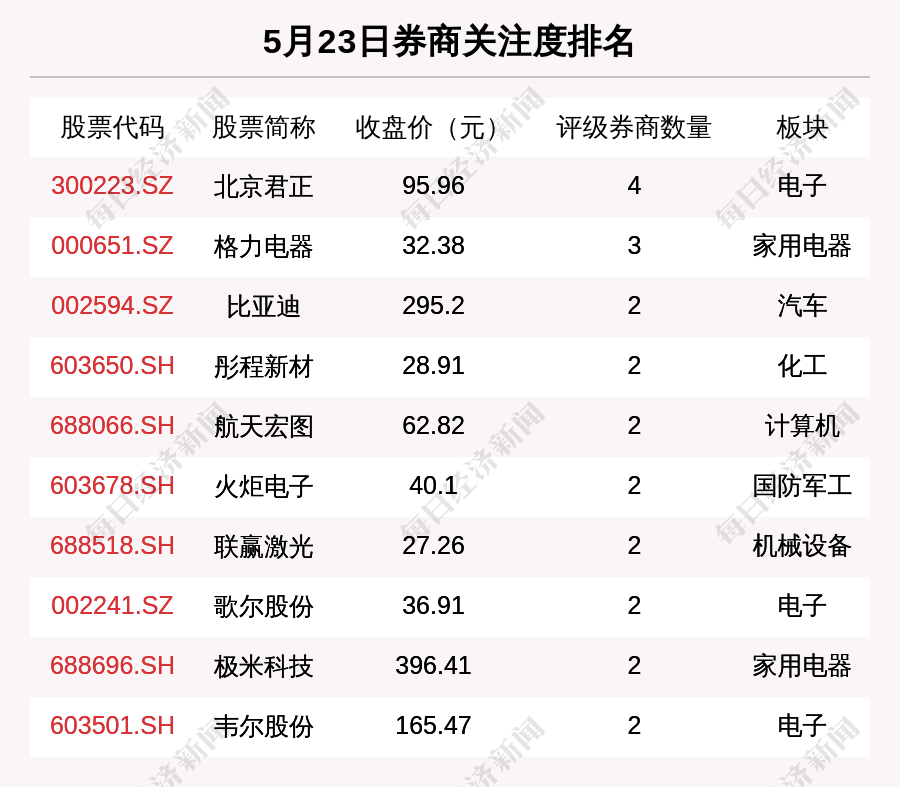Click closing price 95.96
Image resolution: width=900 pixels, height=787 pixels.
pyautogui.click(x=433, y=186)
